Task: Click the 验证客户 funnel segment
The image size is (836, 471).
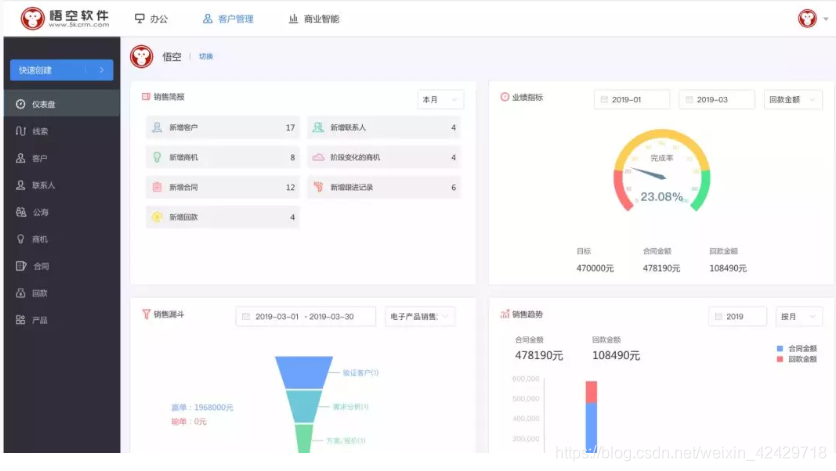Action: point(304,372)
